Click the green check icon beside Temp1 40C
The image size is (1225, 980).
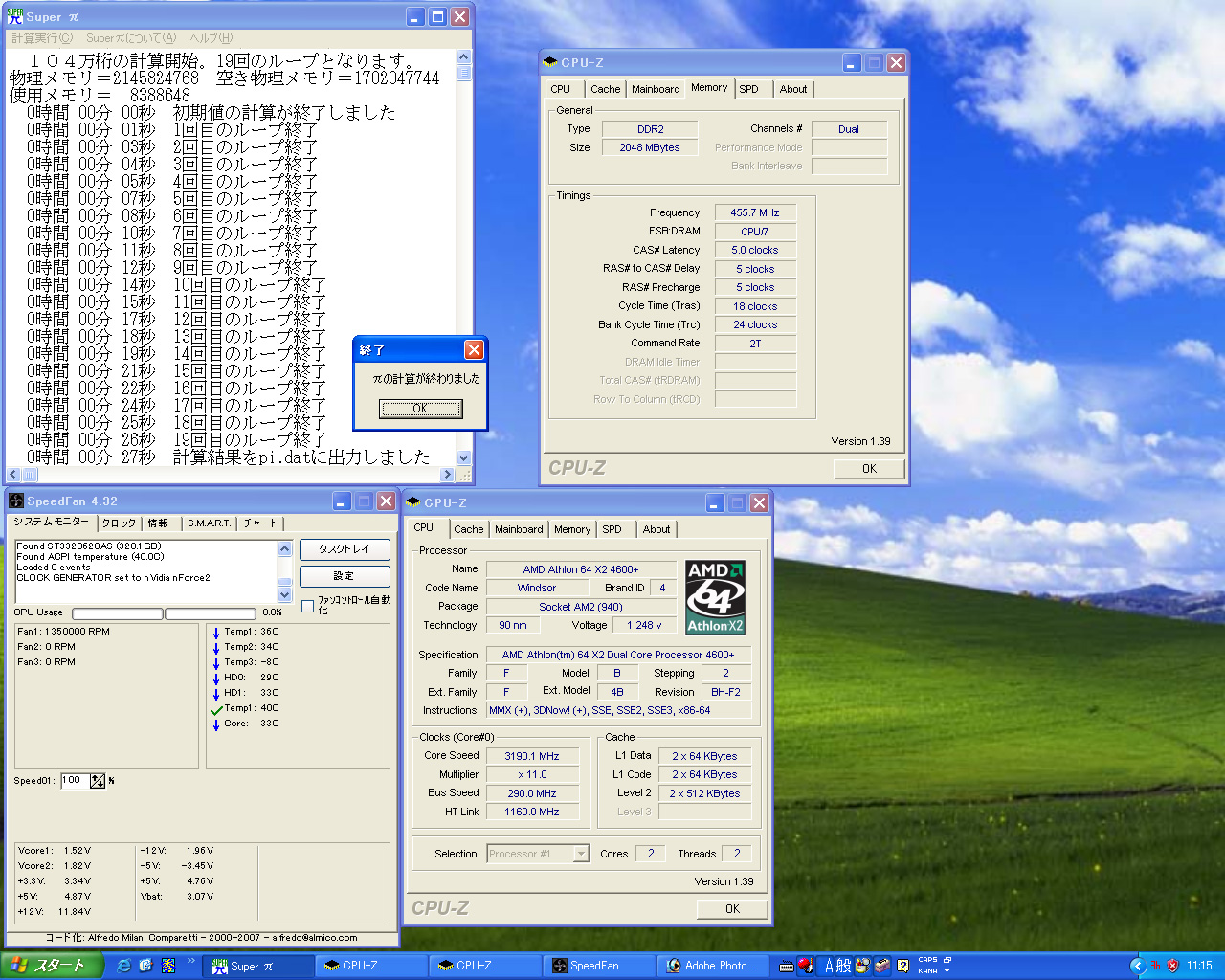[216, 709]
